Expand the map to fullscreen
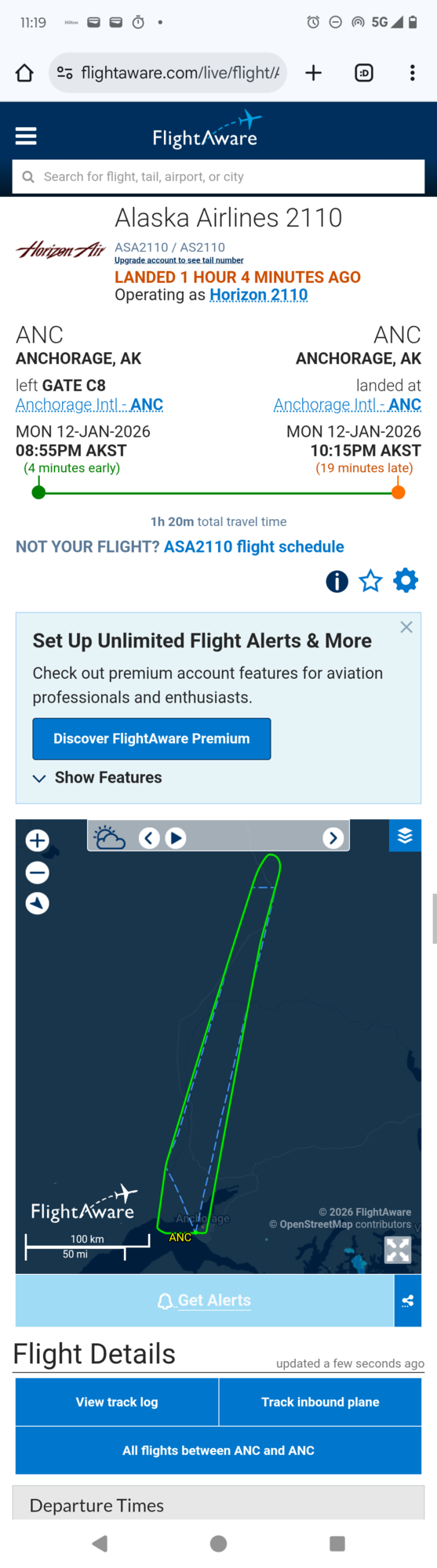The width and height of the screenshot is (437, 1568). pyautogui.click(x=398, y=1250)
